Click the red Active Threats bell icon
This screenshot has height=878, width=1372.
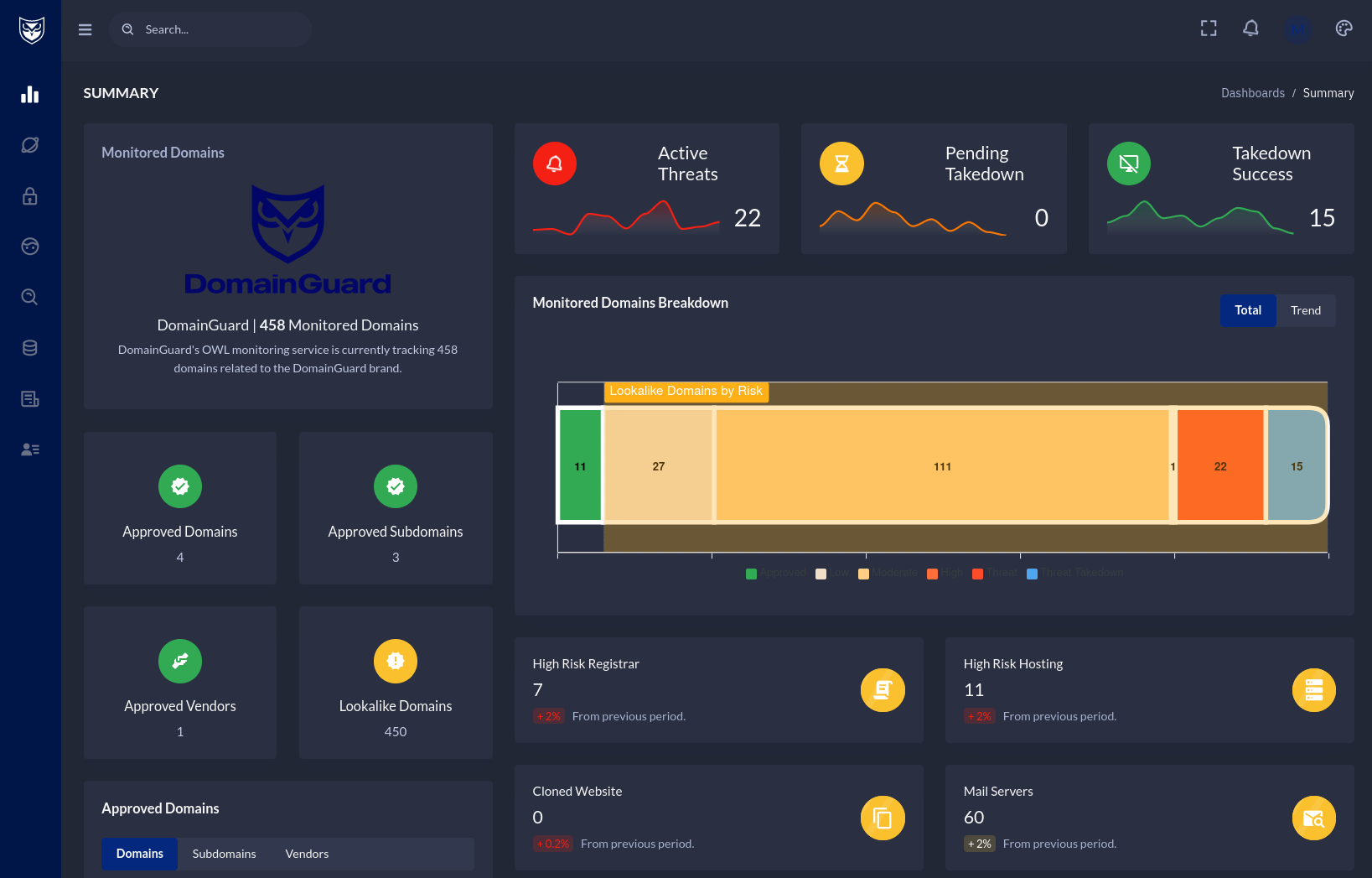click(x=555, y=164)
